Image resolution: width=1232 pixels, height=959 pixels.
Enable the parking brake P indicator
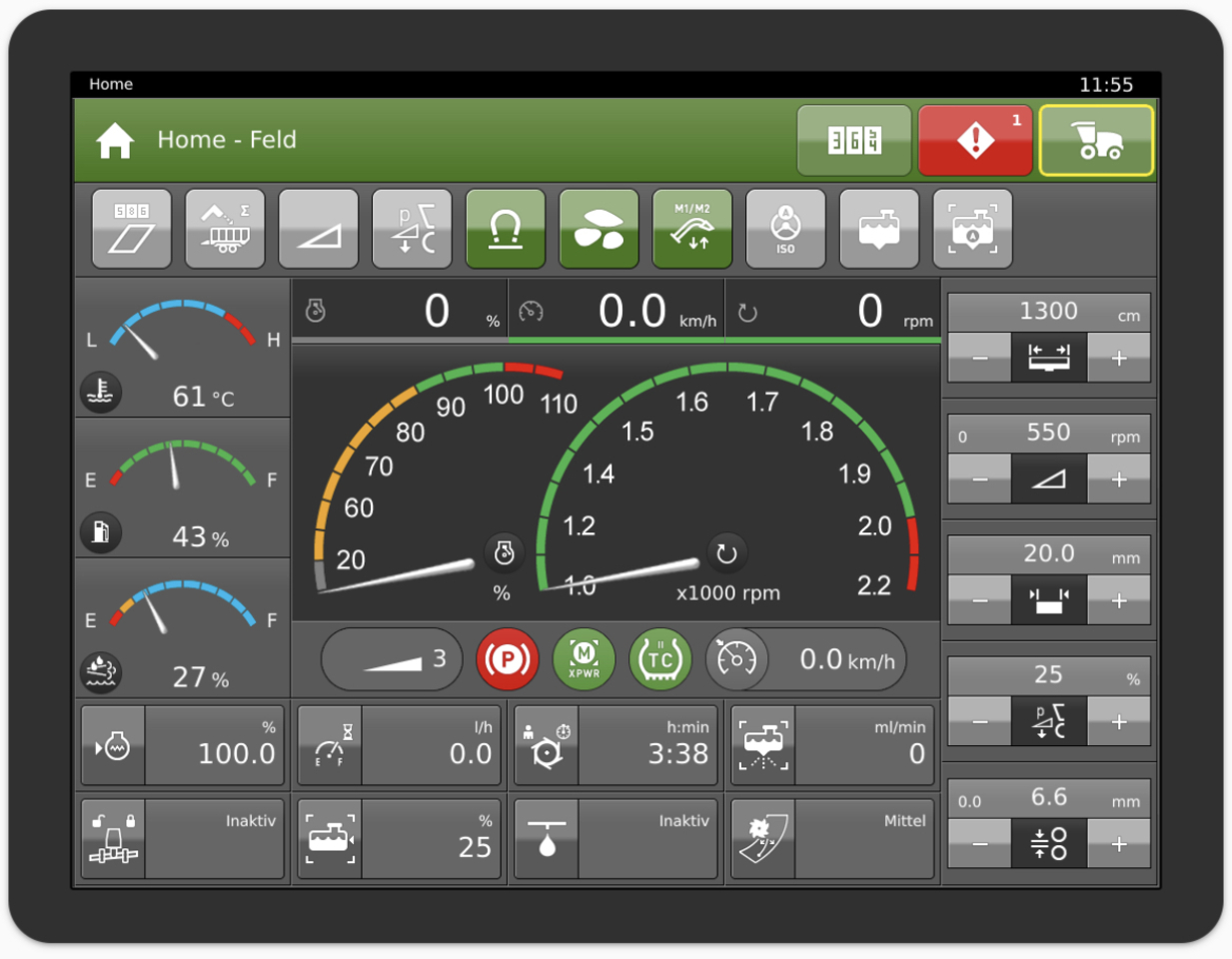[x=508, y=659]
